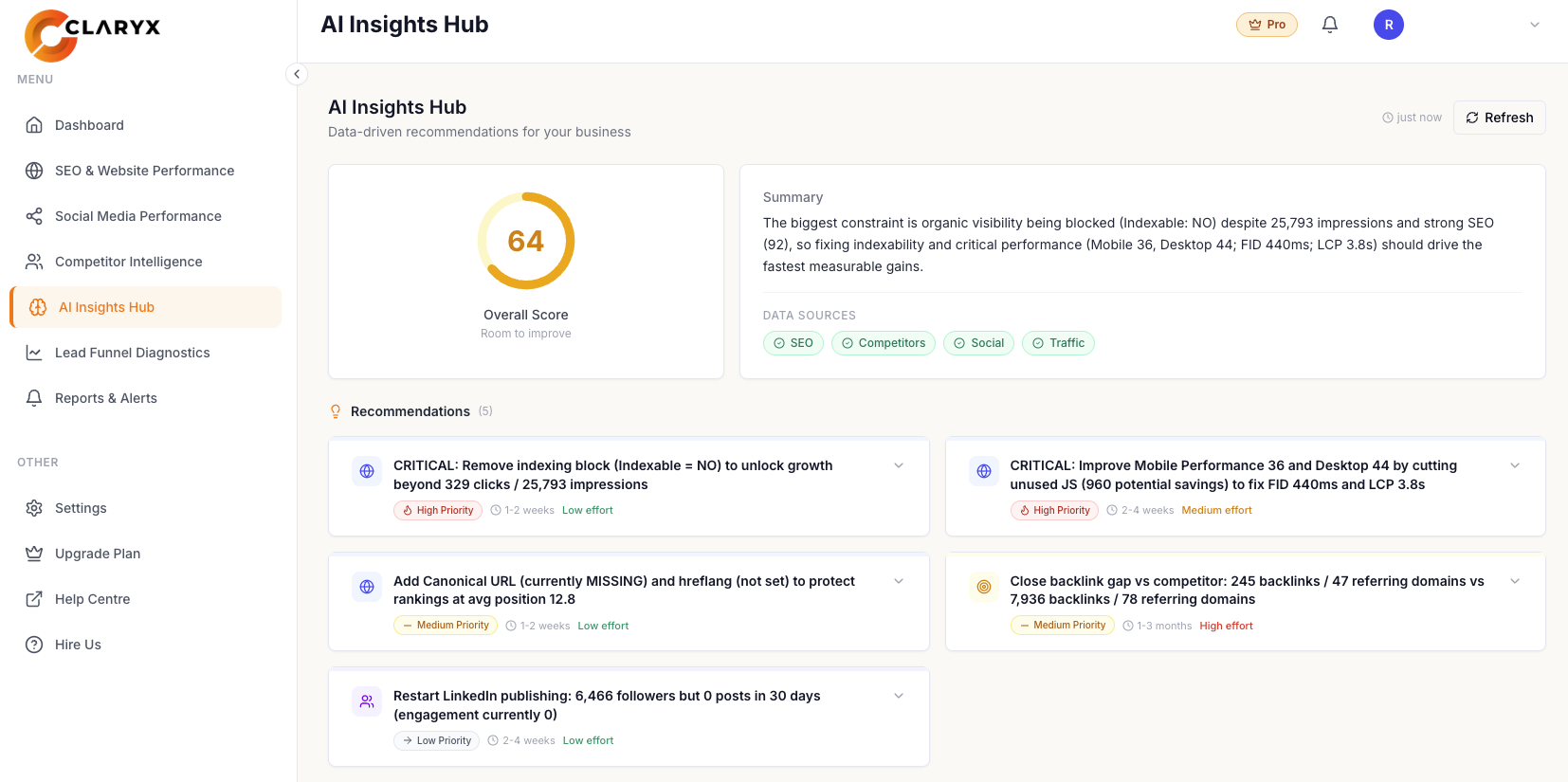The width and height of the screenshot is (1568, 782).
Task: Open SEO & Website Performance menu item
Action: (144, 171)
